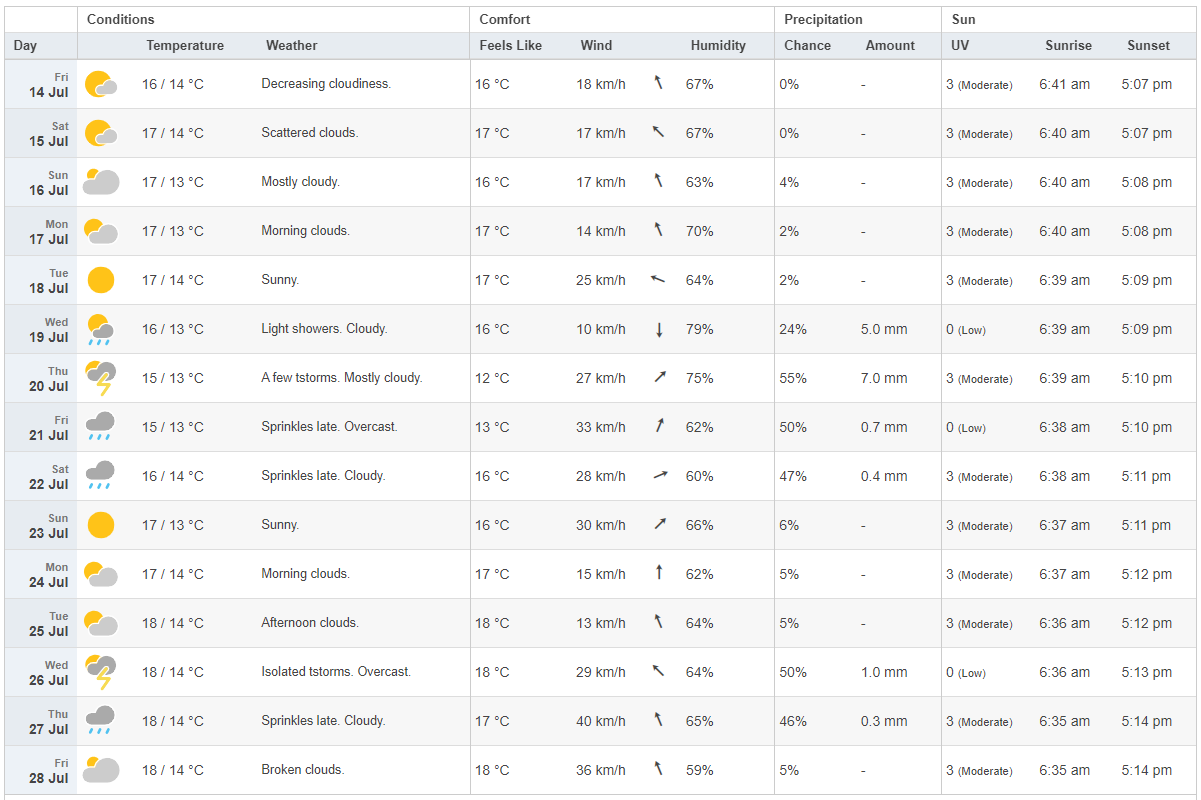Click the light showers icon for Wed 19 Jul

coord(101,329)
